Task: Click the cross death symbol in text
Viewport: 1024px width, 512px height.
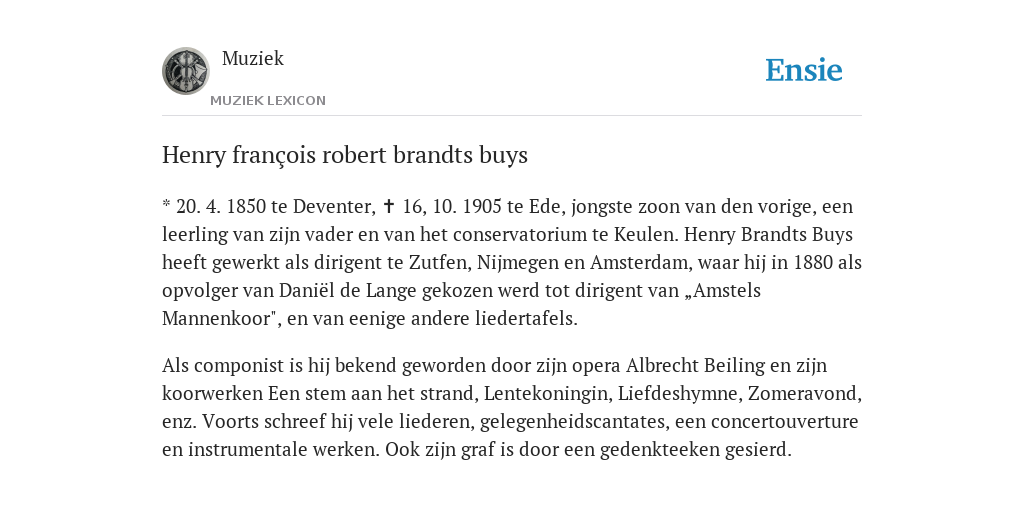Action: point(389,206)
